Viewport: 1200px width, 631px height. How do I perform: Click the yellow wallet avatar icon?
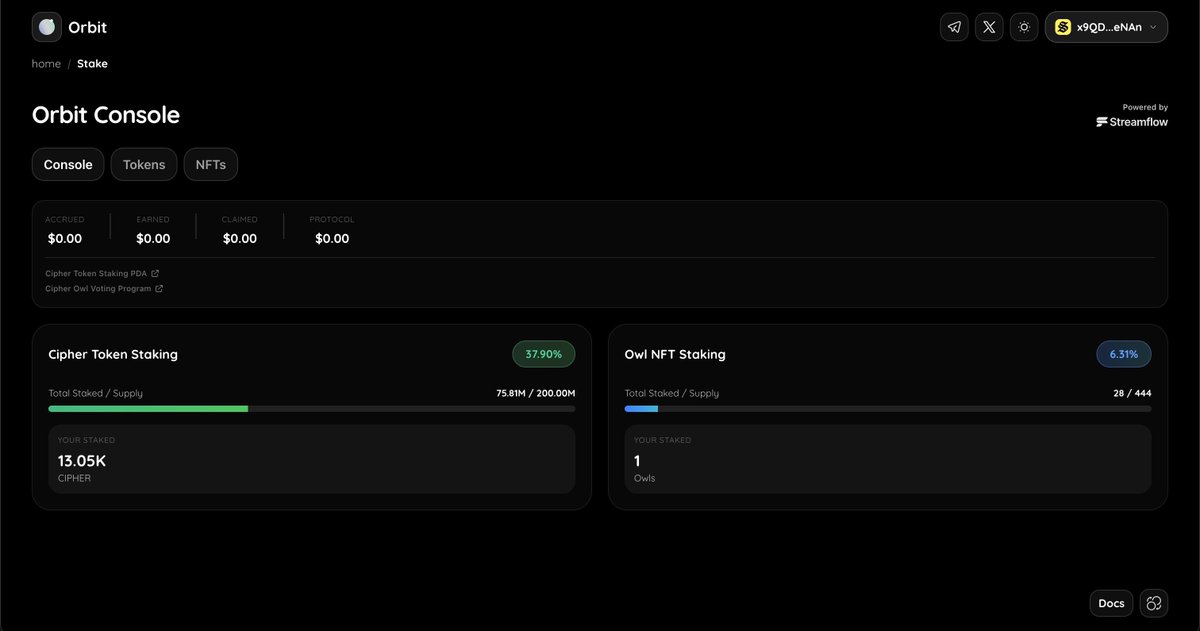click(1063, 27)
